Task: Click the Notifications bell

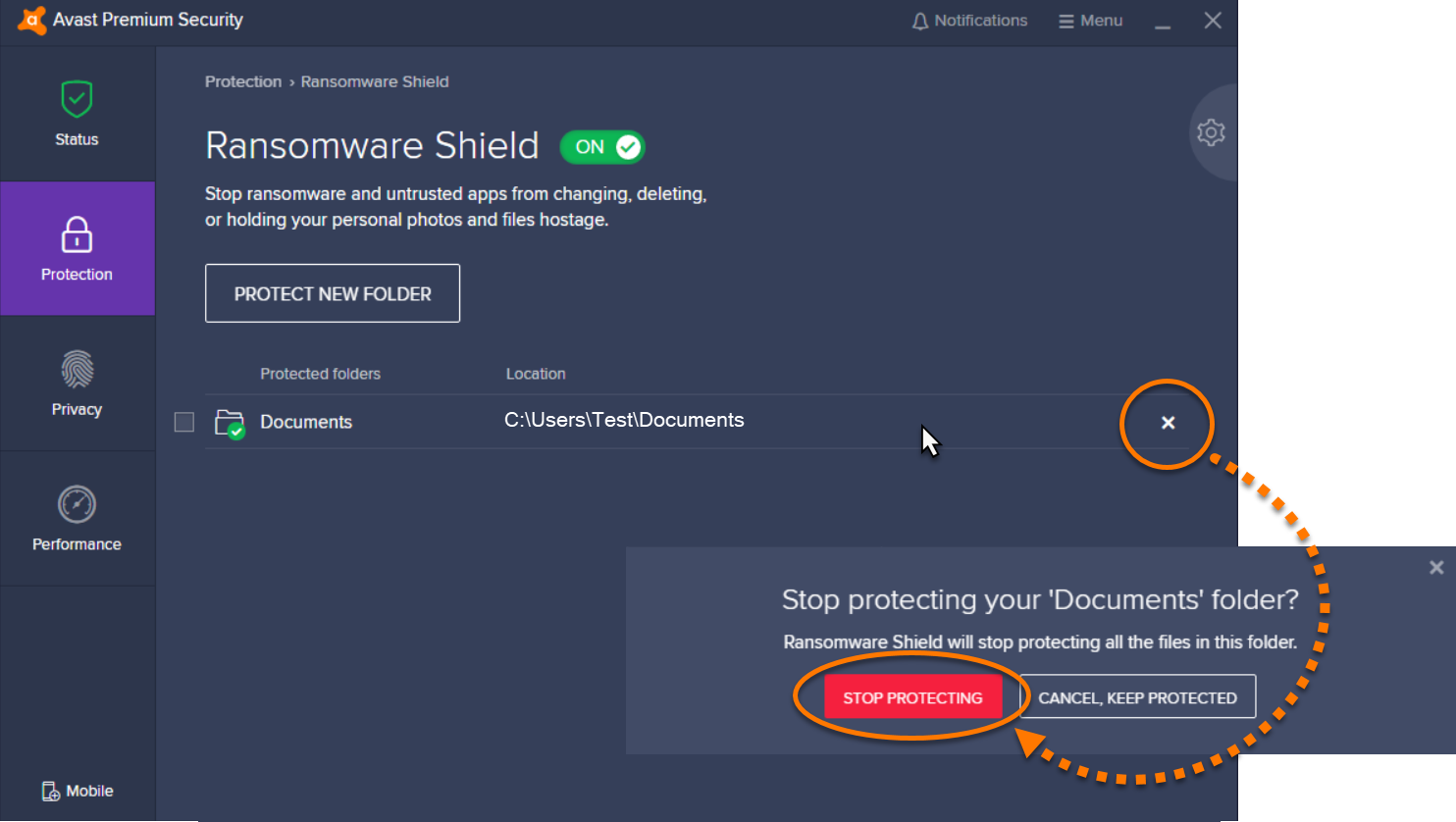Action: (969, 21)
